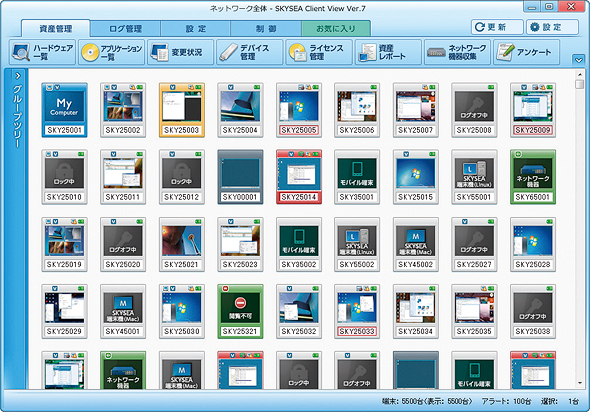590x412 pixels.
Task: Switch to ログ管理 tab
Action: pyautogui.click(x=126, y=29)
